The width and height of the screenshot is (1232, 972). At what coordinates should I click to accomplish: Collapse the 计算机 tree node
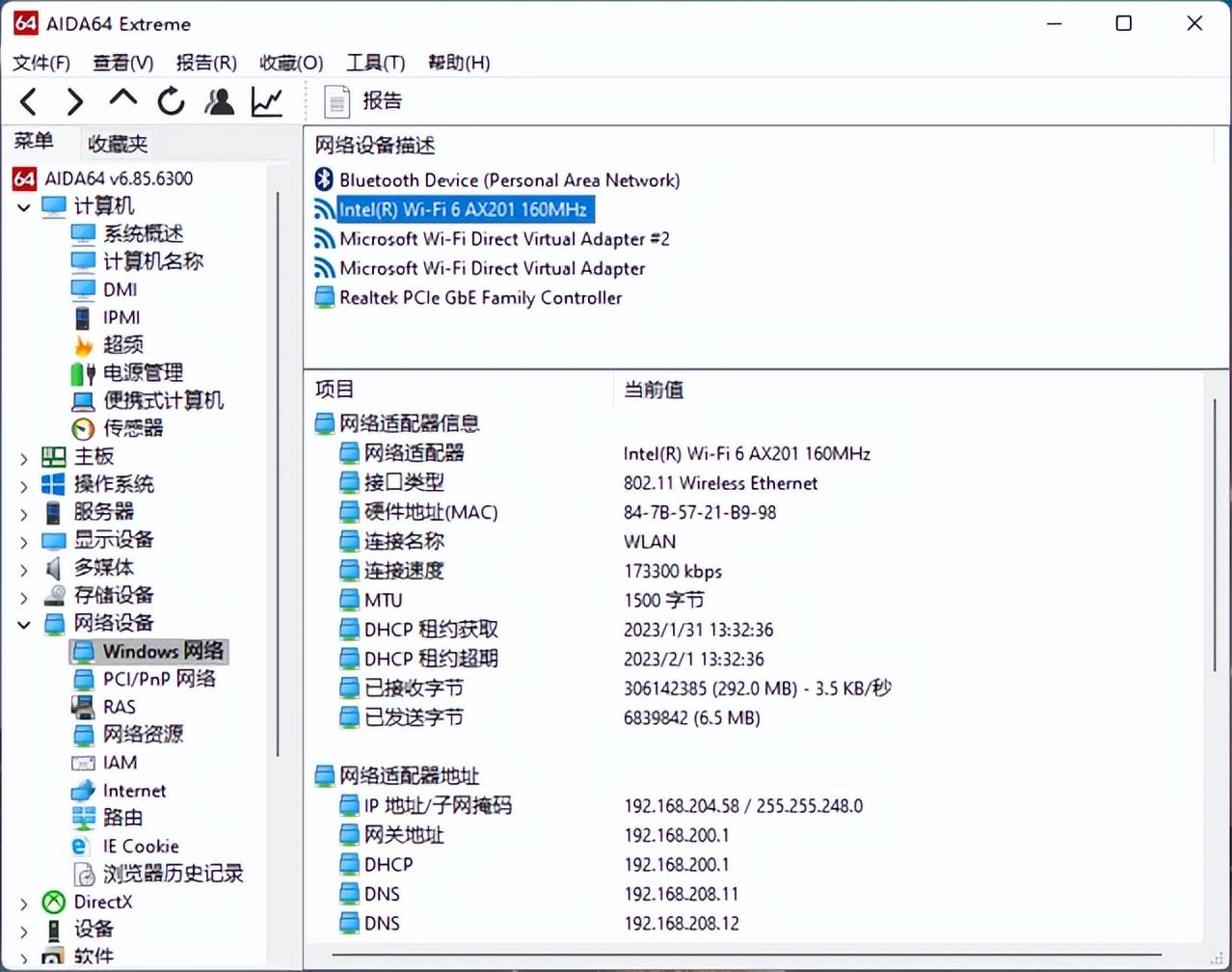point(24,207)
